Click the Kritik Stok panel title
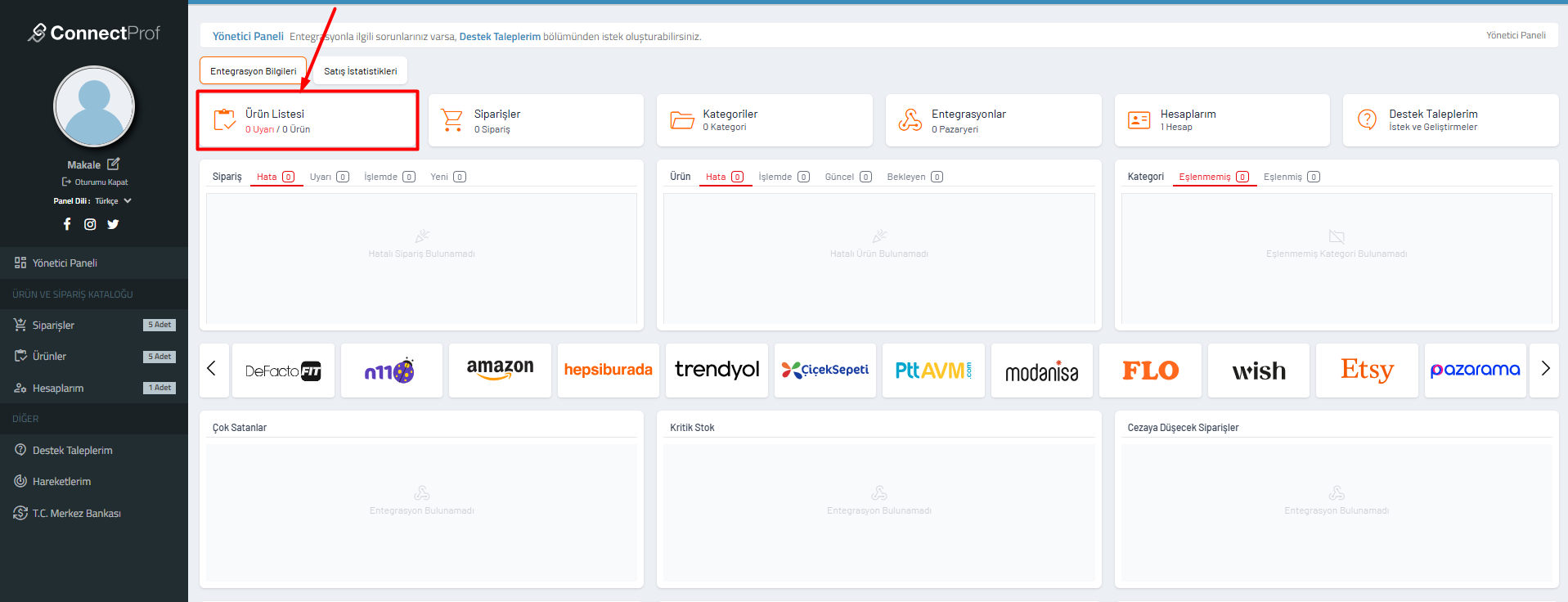The width and height of the screenshot is (1568, 602). pyautogui.click(x=692, y=428)
